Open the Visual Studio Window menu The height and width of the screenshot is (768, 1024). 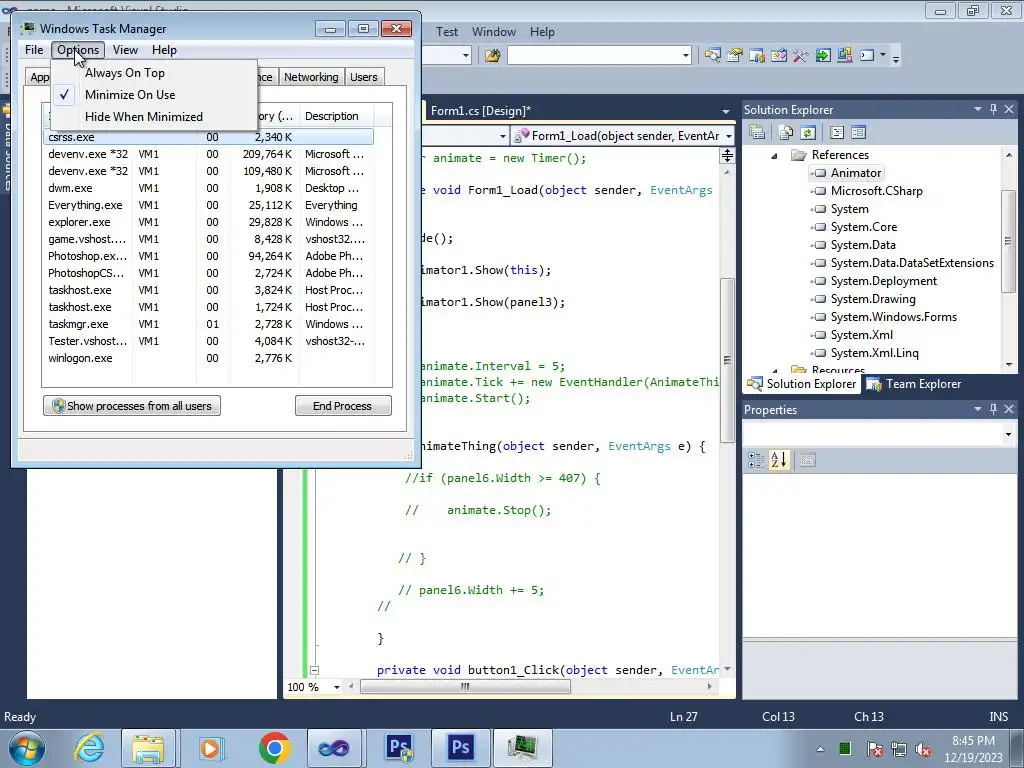tap(494, 31)
